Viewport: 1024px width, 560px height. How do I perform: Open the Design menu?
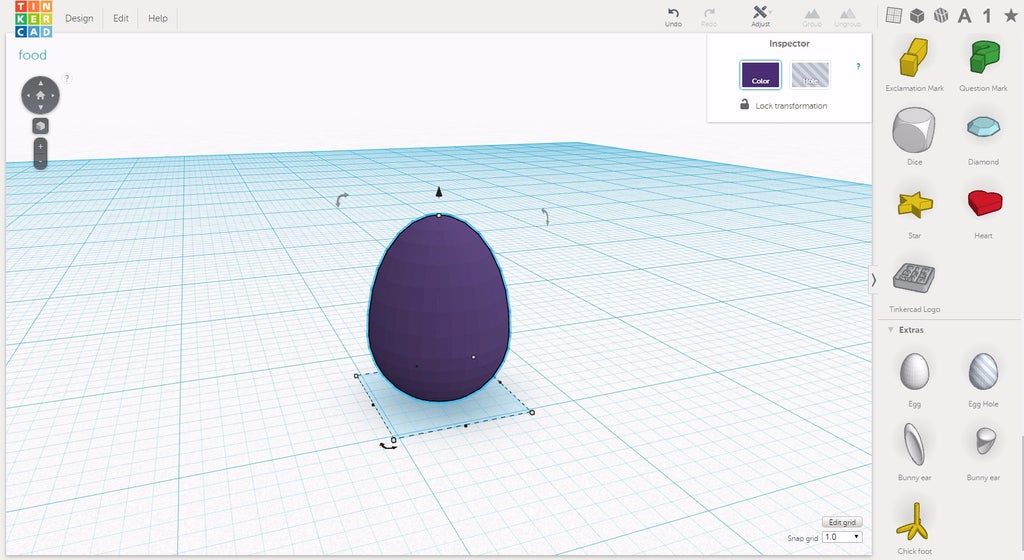[x=79, y=18]
